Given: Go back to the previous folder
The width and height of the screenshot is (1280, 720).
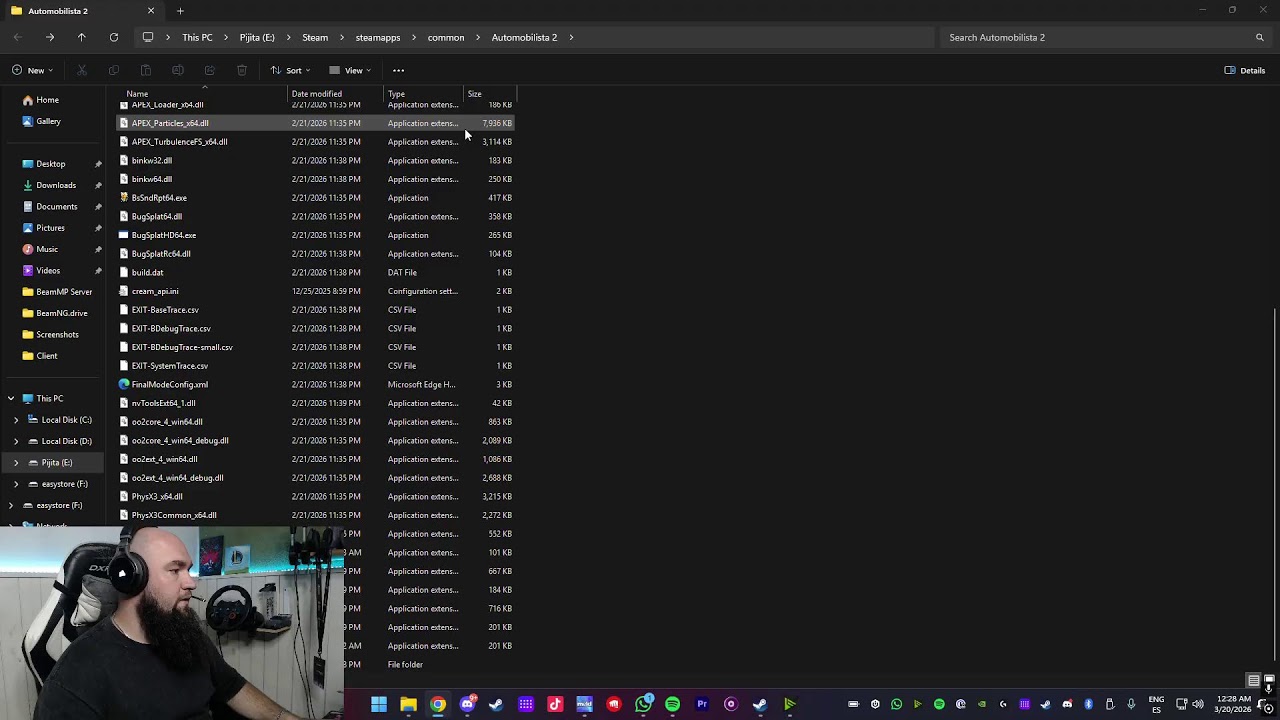Looking at the screenshot, I should (x=18, y=37).
